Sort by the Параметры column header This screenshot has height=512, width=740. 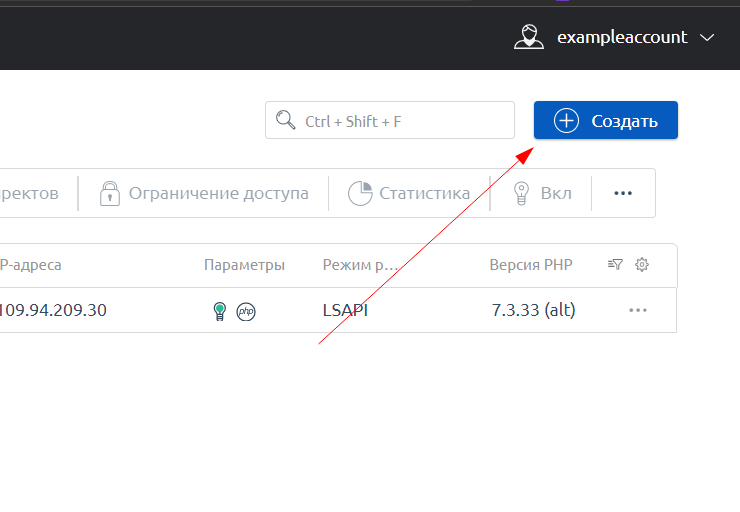click(244, 265)
